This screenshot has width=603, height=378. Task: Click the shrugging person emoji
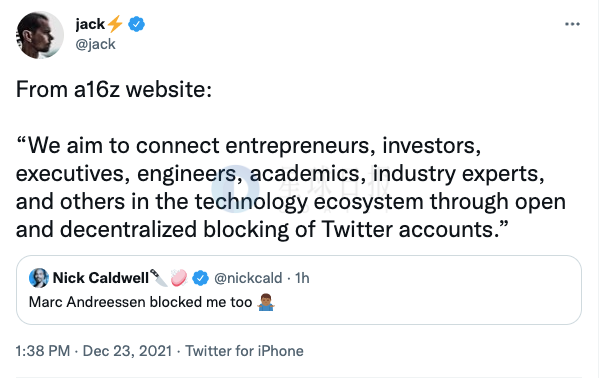click(x=266, y=302)
